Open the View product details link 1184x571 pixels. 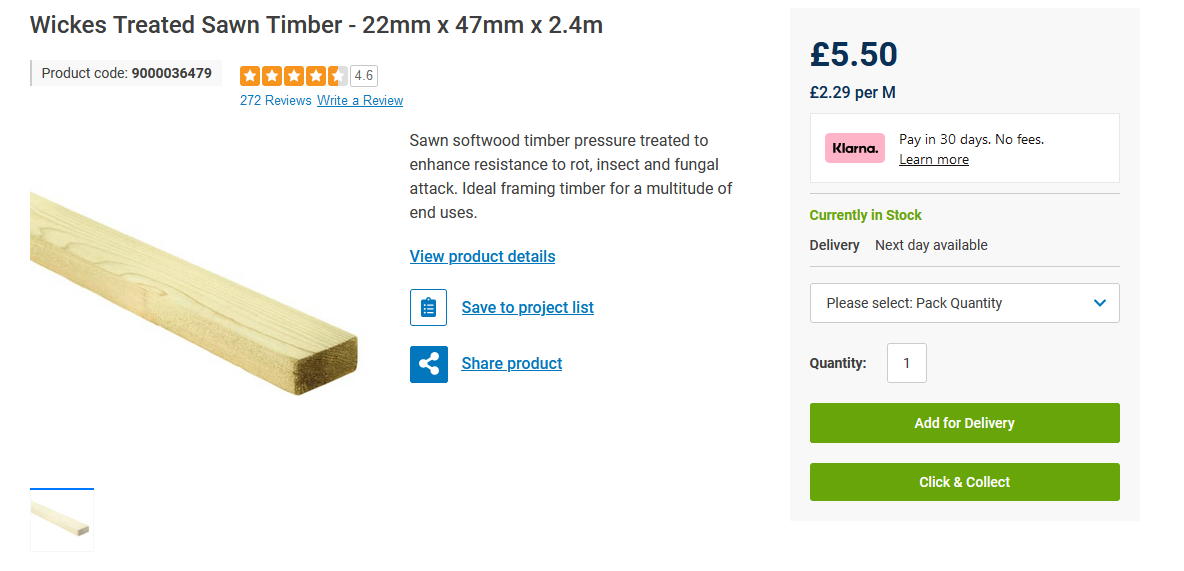tap(482, 256)
